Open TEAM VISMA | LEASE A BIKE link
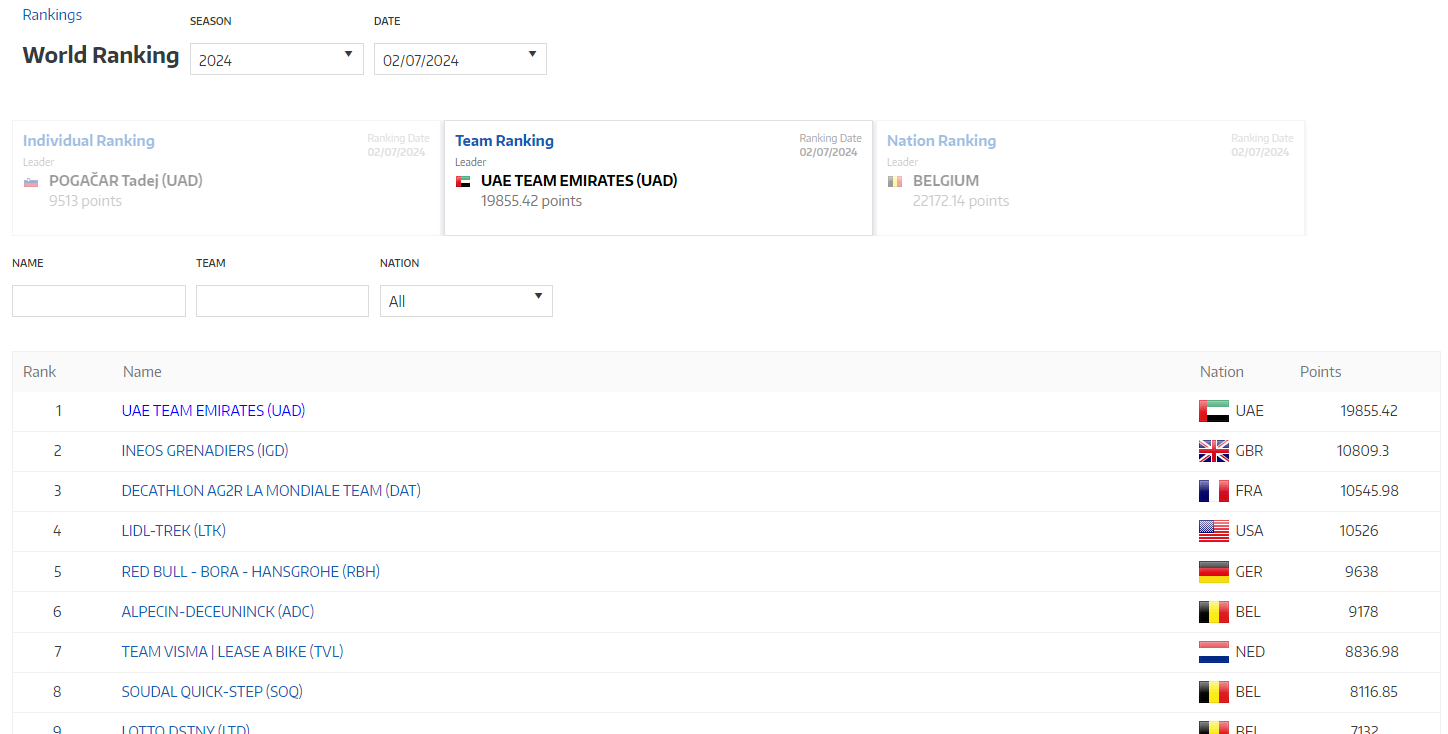Screen dimensions: 1448x734 click(x=232, y=652)
